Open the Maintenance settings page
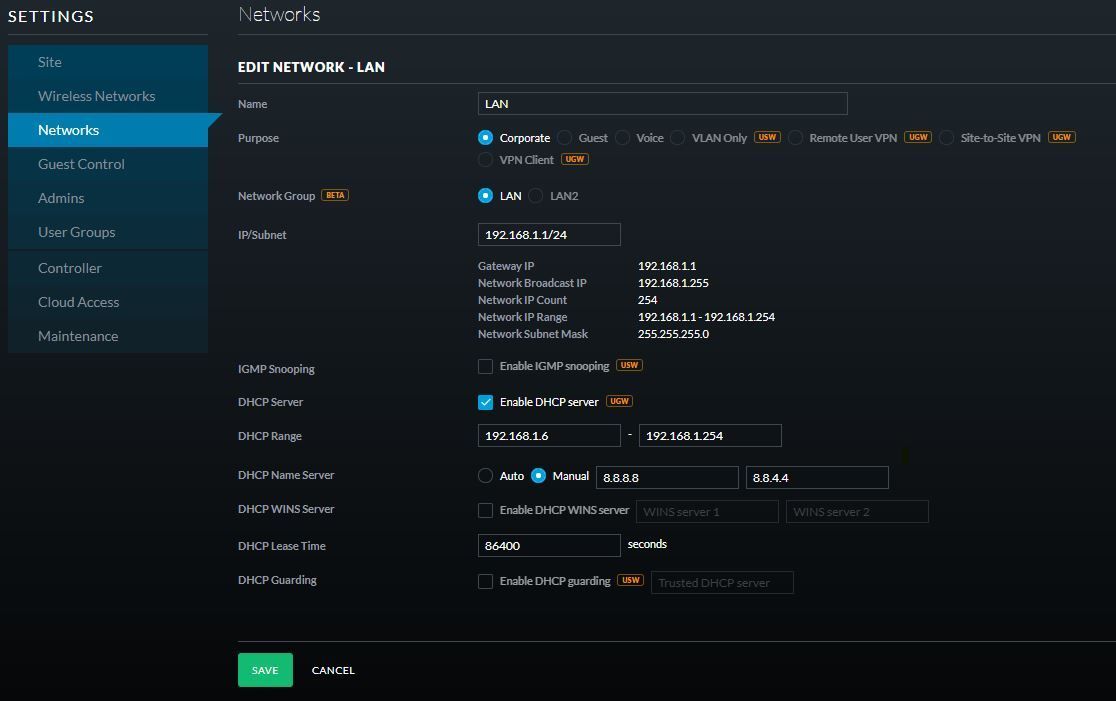The image size is (1116, 701). pos(78,336)
